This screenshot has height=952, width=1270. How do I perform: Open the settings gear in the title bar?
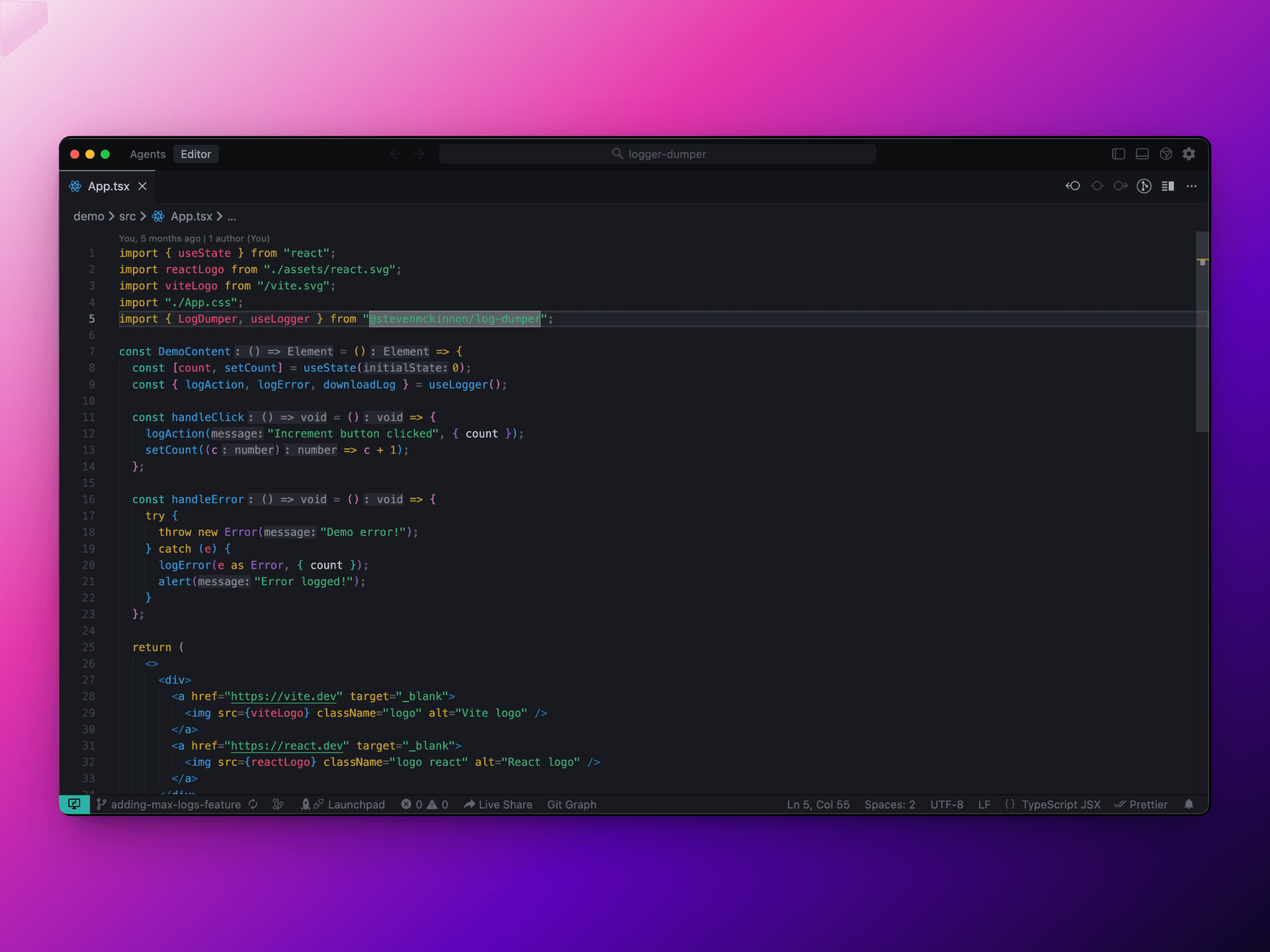[1189, 154]
